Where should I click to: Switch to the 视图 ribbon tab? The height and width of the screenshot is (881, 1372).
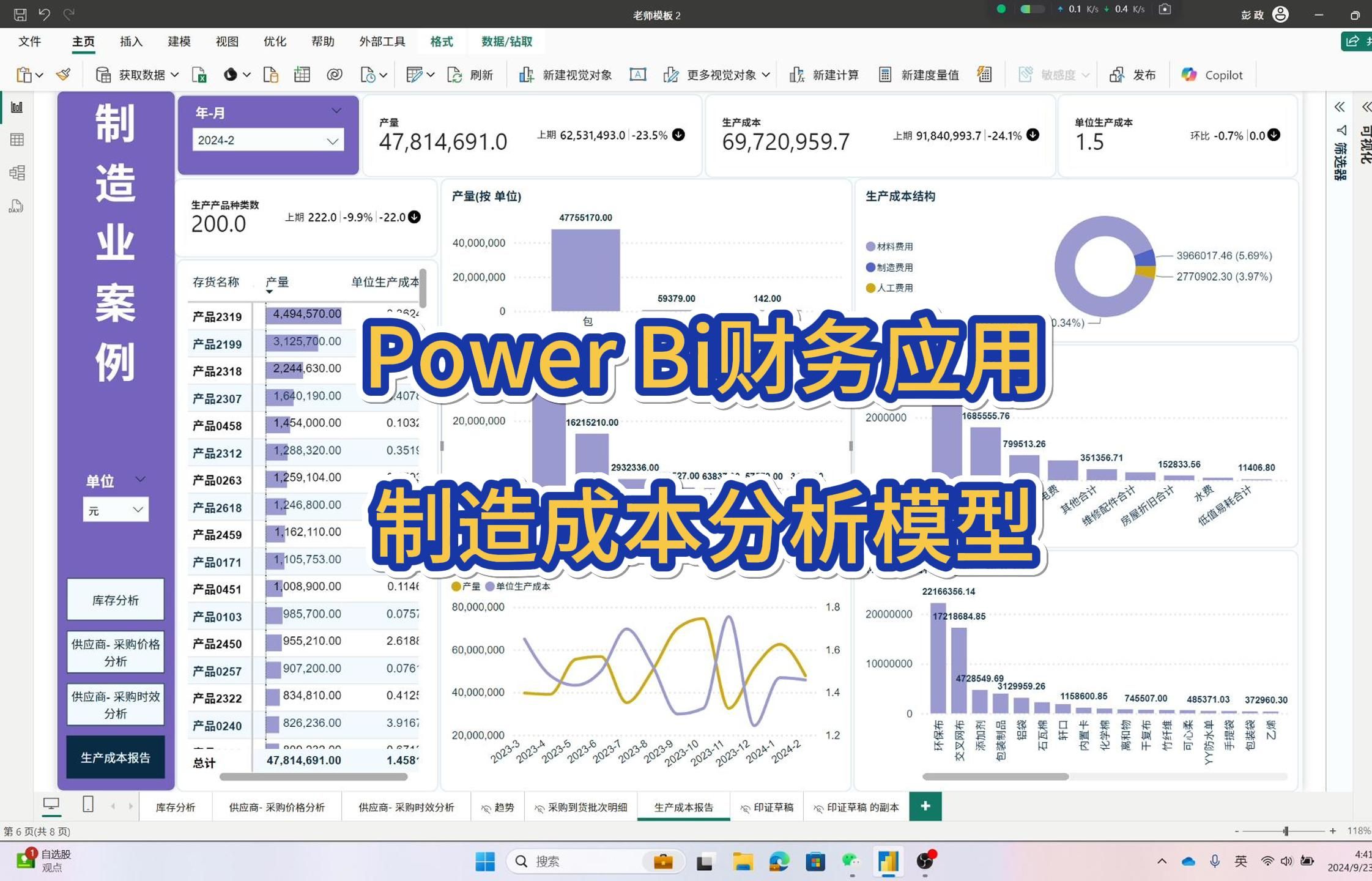coord(227,42)
